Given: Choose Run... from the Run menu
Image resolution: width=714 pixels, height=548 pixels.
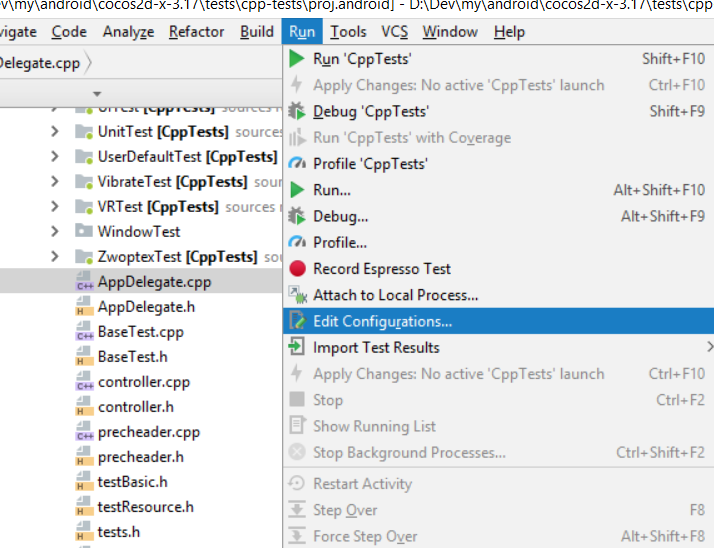Looking at the screenshot, I should (x=331, y=190).
